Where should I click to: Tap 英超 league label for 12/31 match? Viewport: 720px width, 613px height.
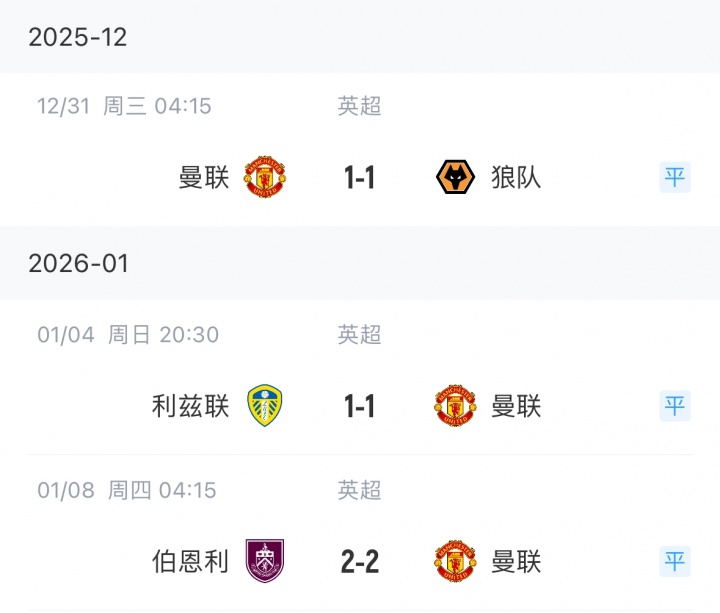pos(359,106)
